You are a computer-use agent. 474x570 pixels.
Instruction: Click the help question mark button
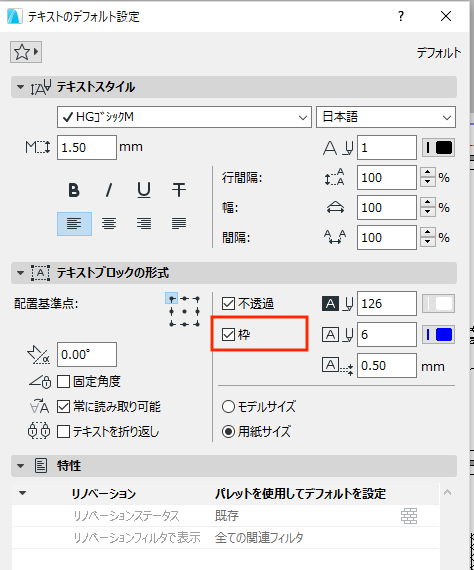point(401,16)
